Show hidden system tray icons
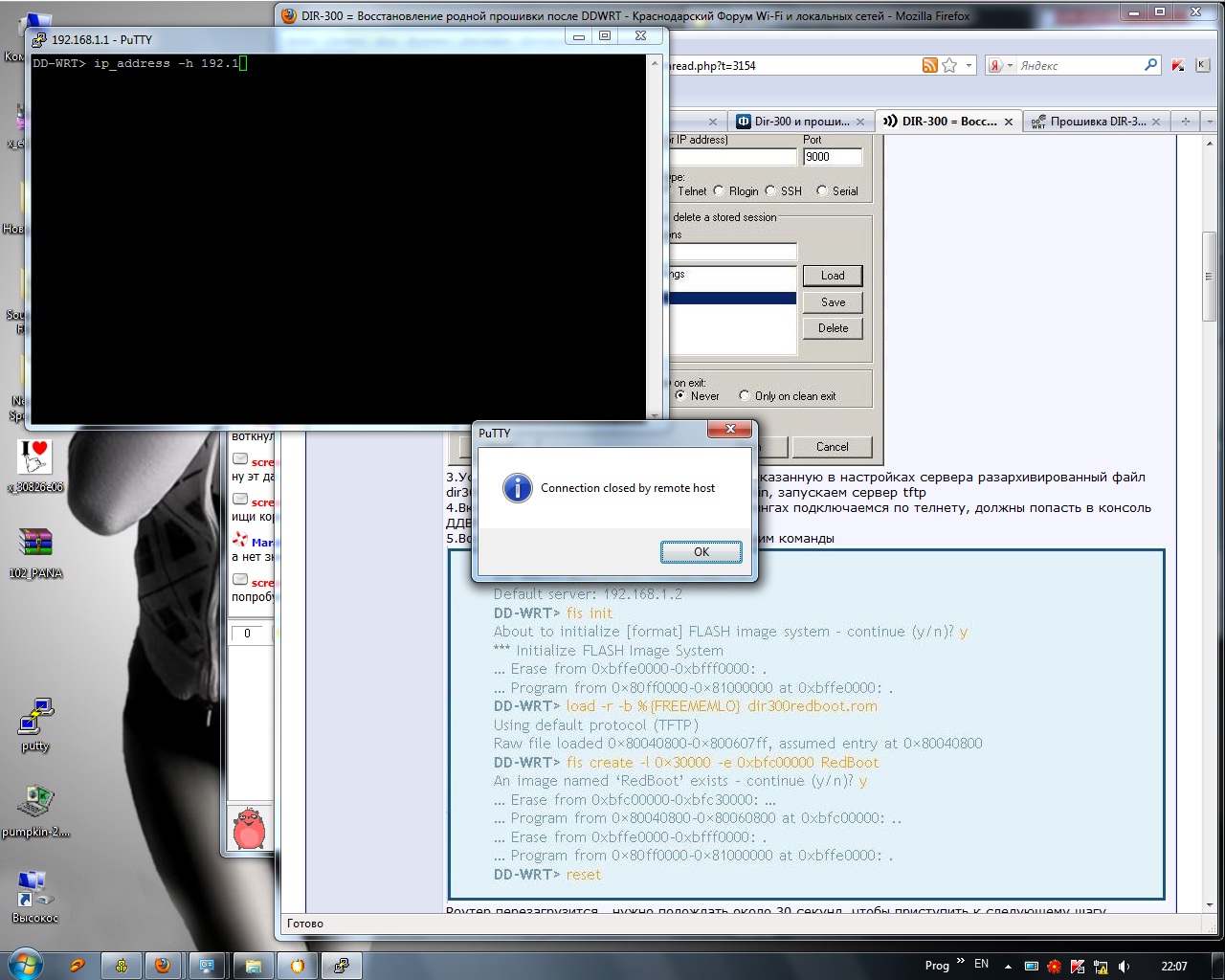Screen dimensions: 1225x980 [x=1008, y=966]
